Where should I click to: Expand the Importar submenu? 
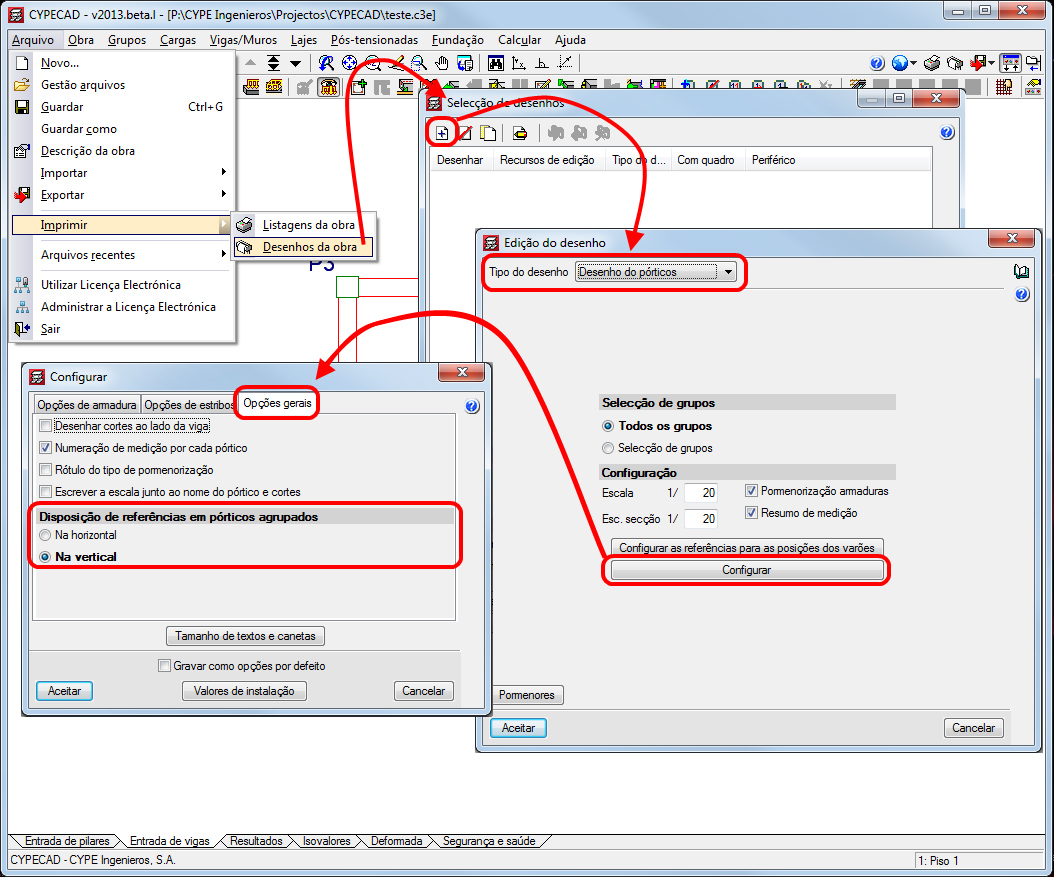pyautogui.click(x=124, y=173)
